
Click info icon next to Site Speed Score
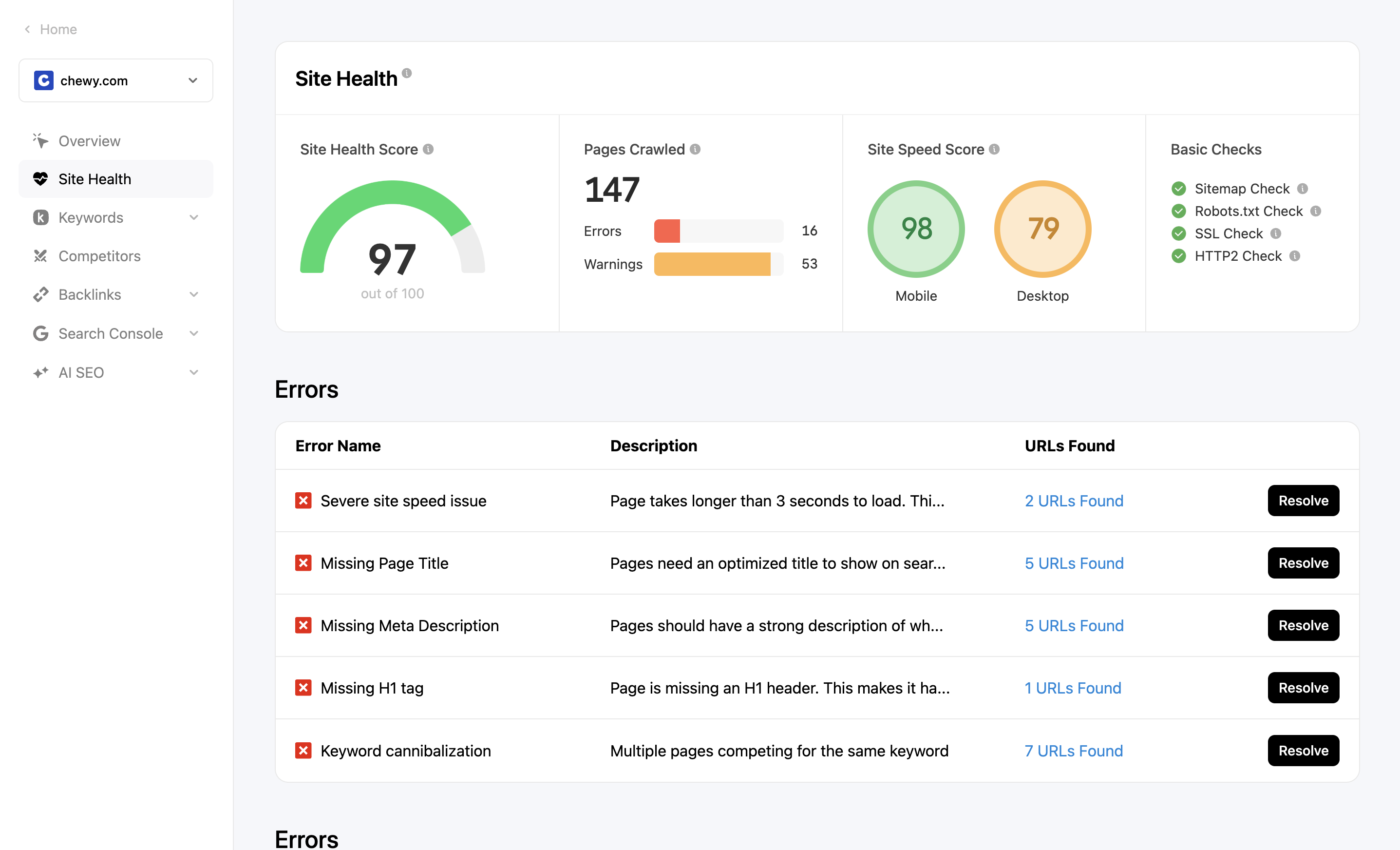(994, 149)
